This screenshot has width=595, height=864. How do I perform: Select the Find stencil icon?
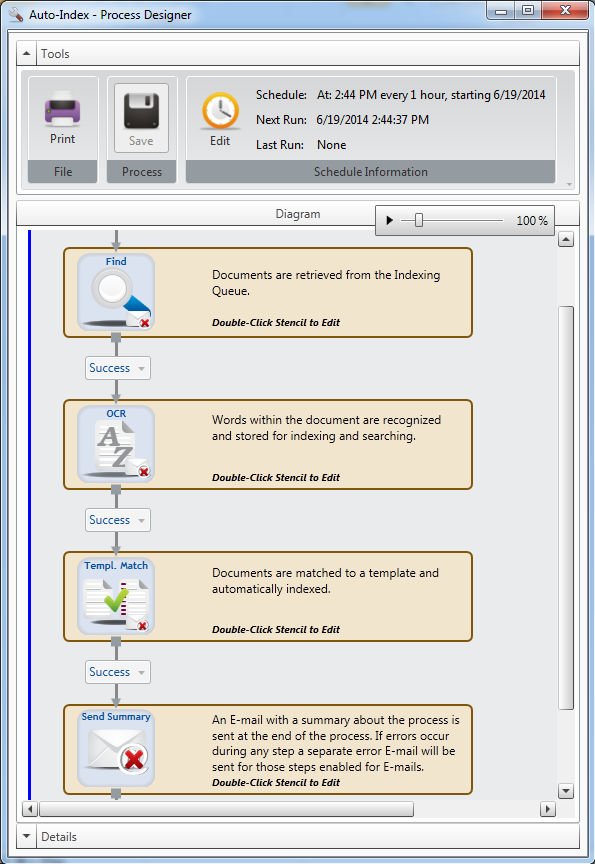pyautogui.click(x=116, y=293)
